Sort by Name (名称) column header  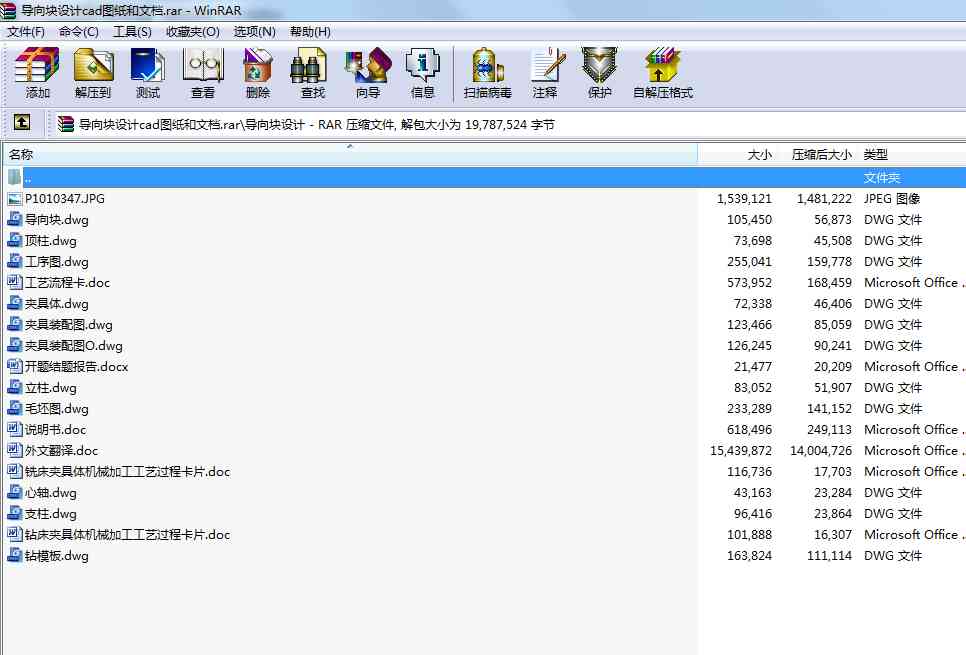coord(349,155)
